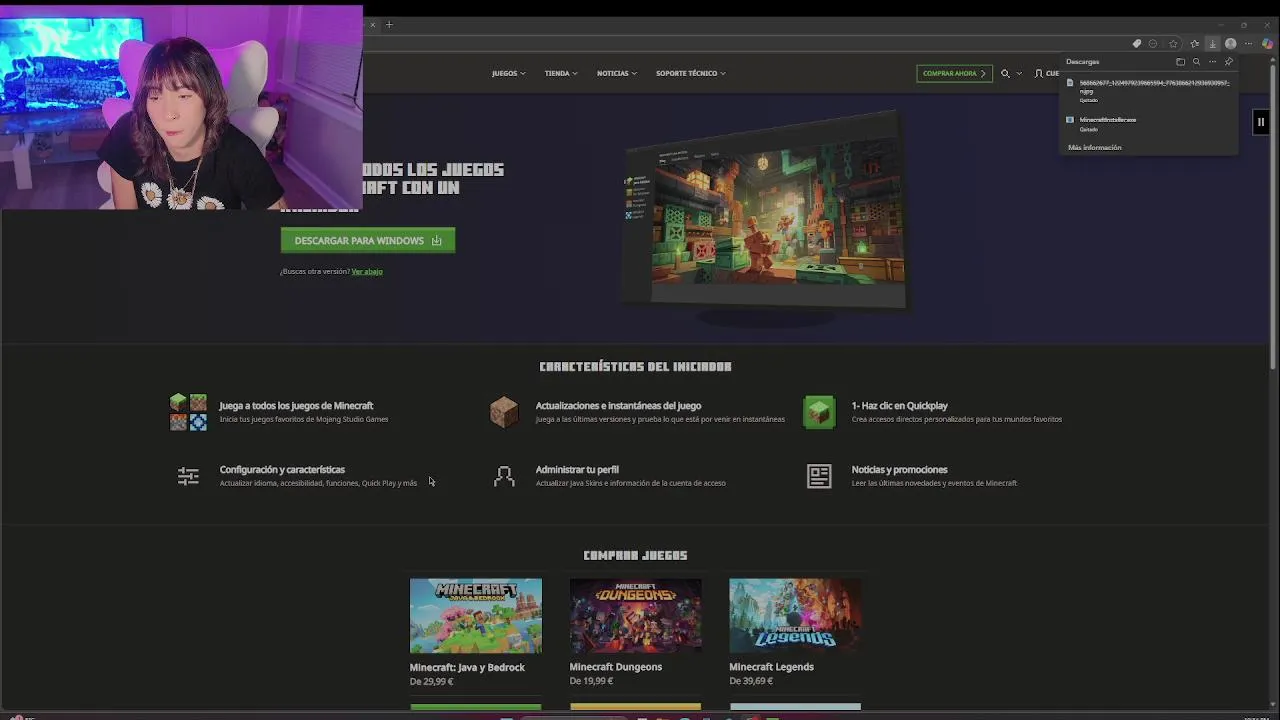The height and width of the screenshot is (720, 1280).
Task: Expand the JUEGOS menu
Action: pos(508,73)
